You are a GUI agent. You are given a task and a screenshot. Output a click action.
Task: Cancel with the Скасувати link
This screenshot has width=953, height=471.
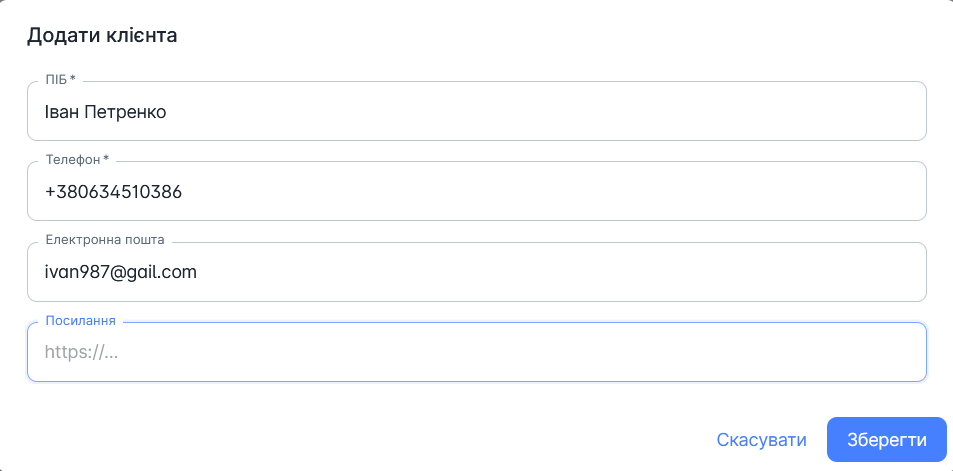tap(762, 439)
